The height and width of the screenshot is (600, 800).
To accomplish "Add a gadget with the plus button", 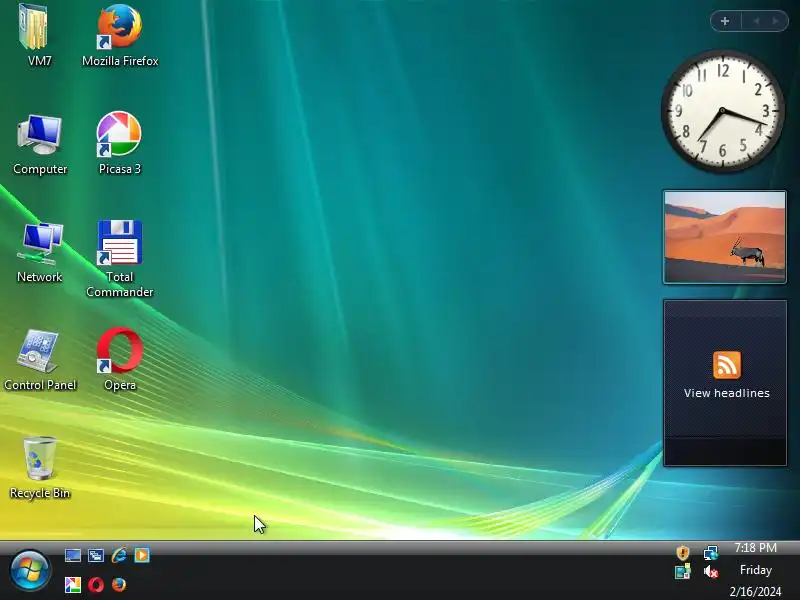I will click(x=725, y=21).
